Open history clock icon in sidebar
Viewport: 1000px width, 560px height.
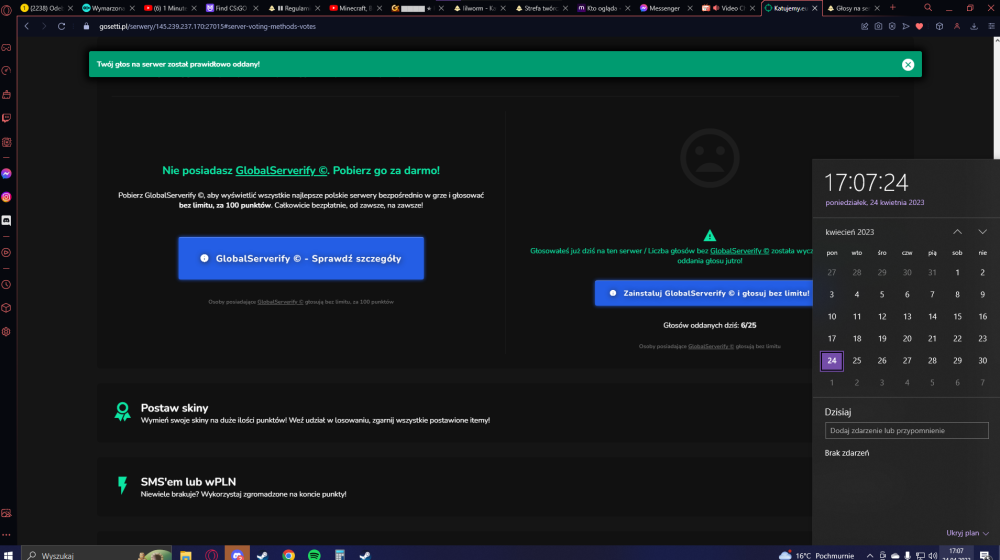pos(6,284)
